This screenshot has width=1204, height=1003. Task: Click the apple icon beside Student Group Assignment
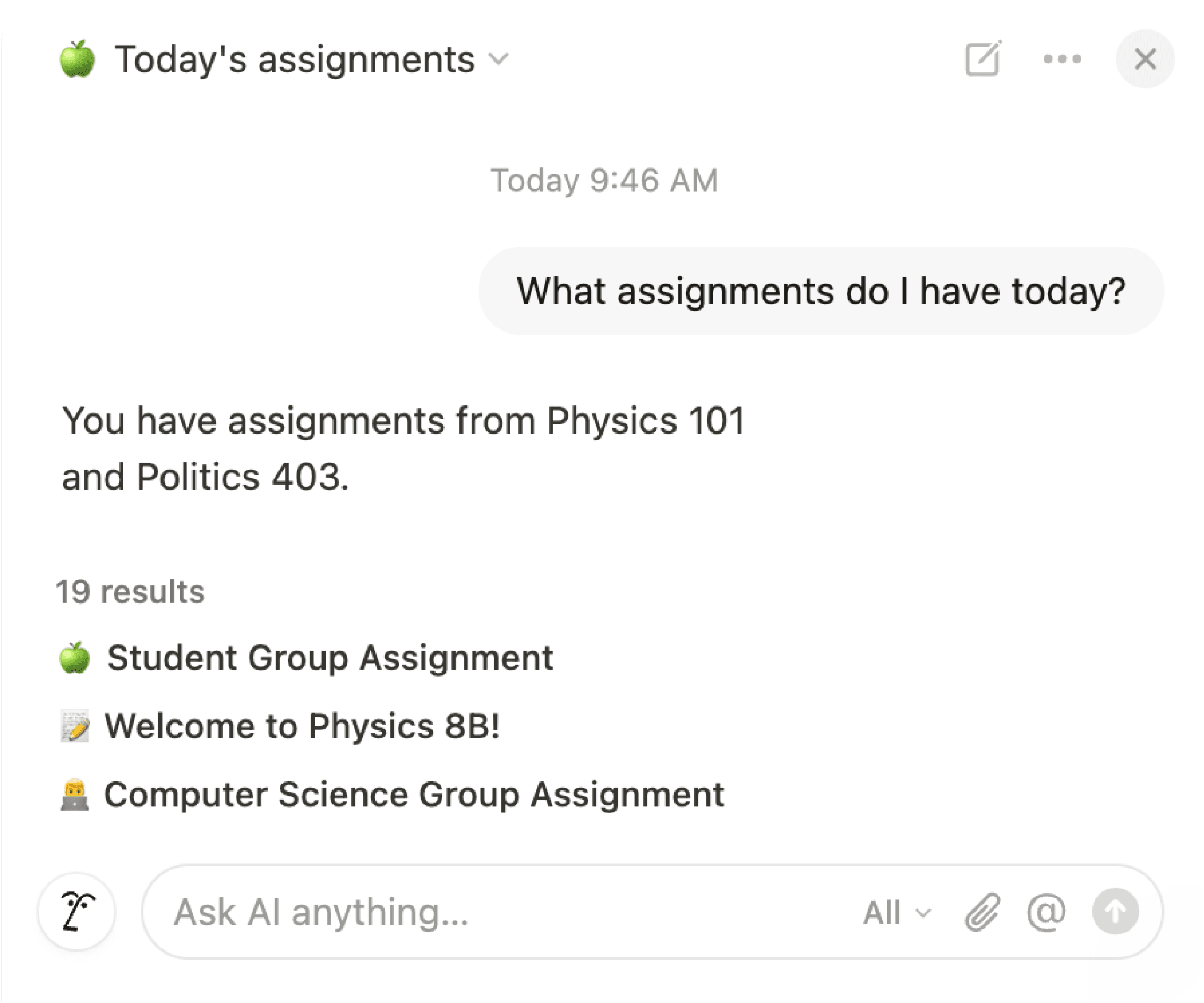pyautogui.click(x=75, y=657)
